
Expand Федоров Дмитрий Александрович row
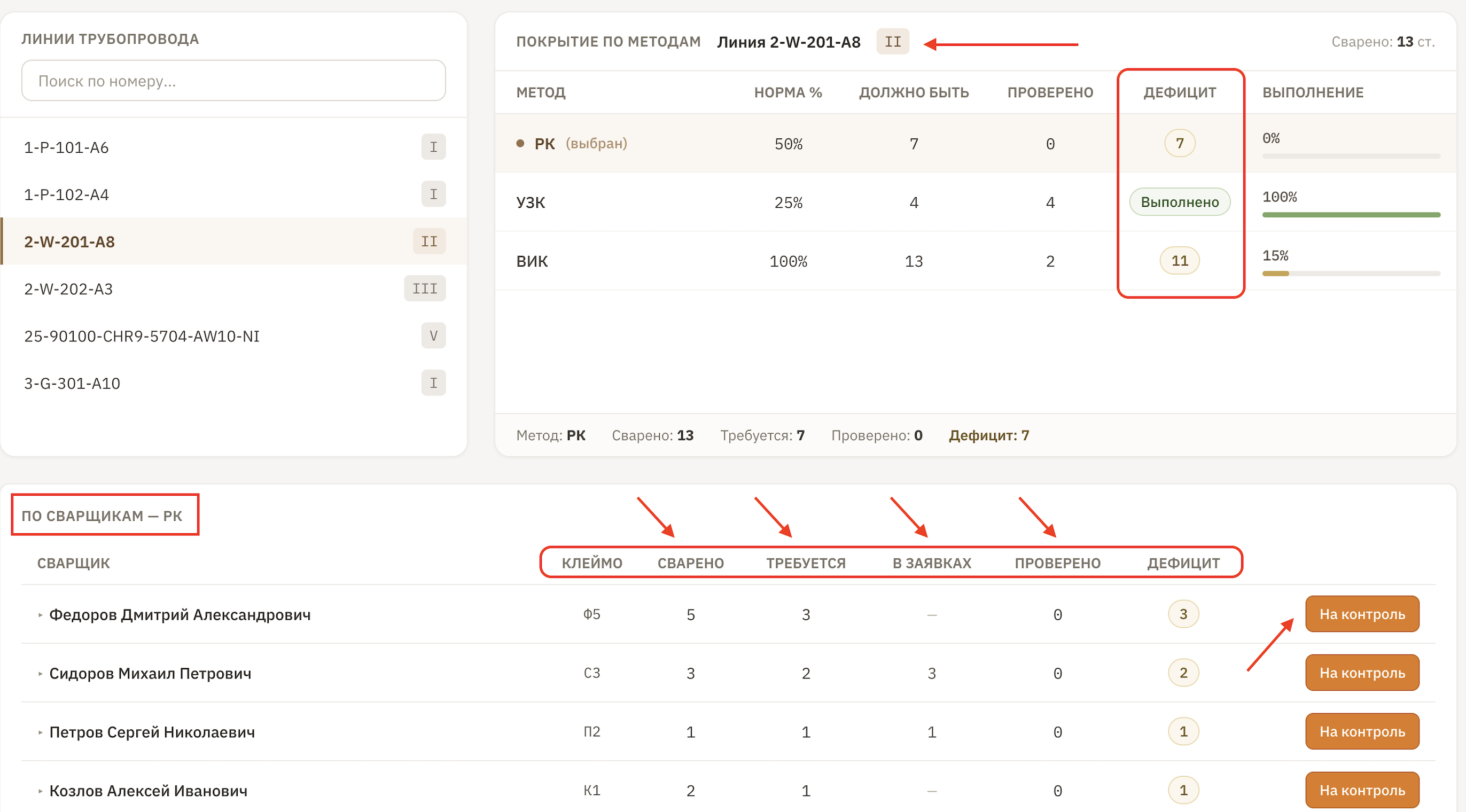41,615
